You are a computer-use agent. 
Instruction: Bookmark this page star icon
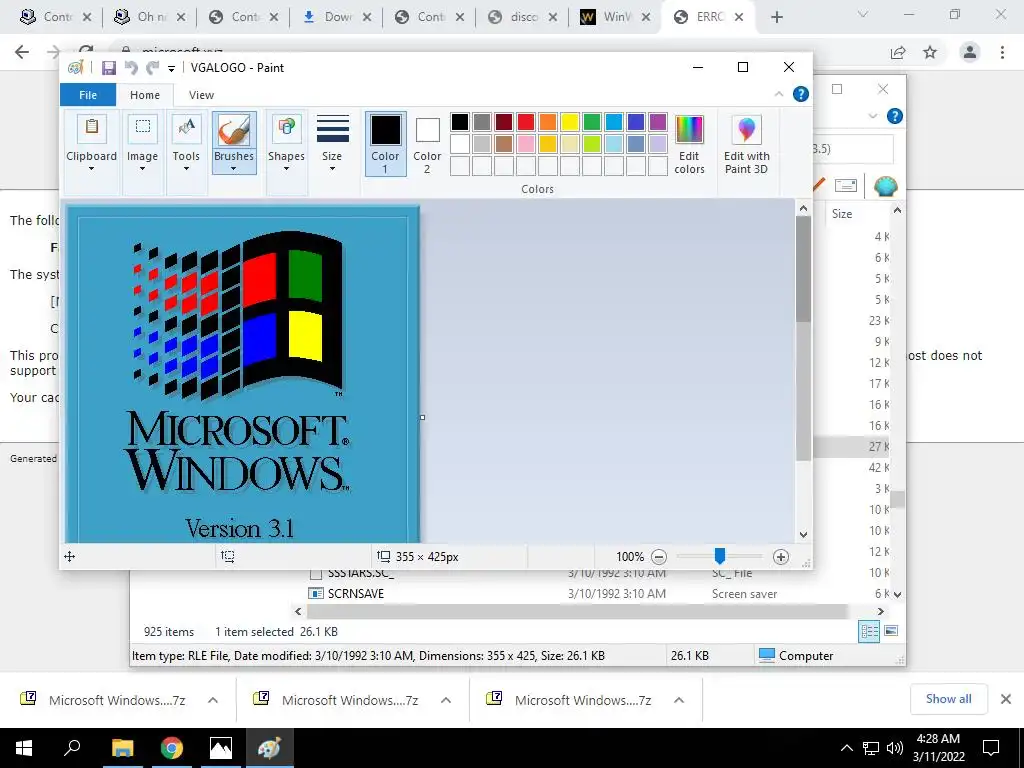click(930, 52)
